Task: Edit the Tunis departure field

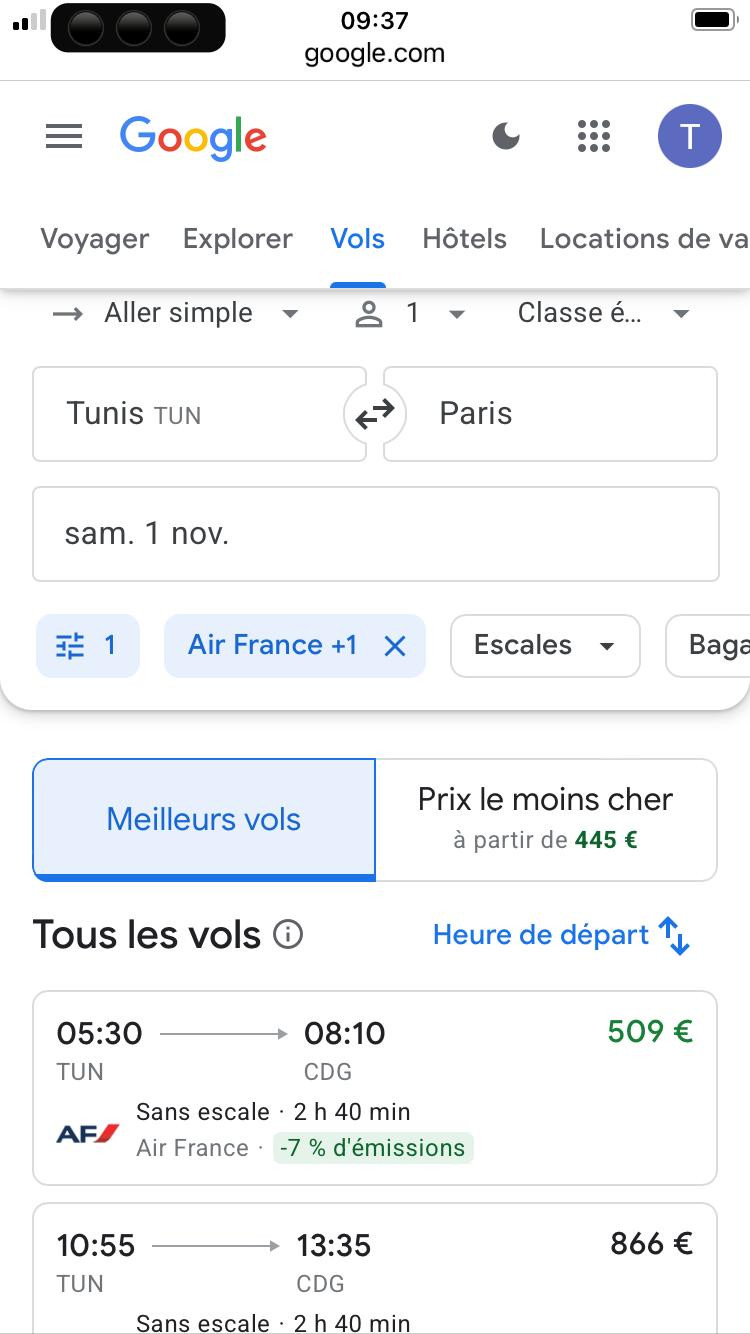Action: click(198, 414)
